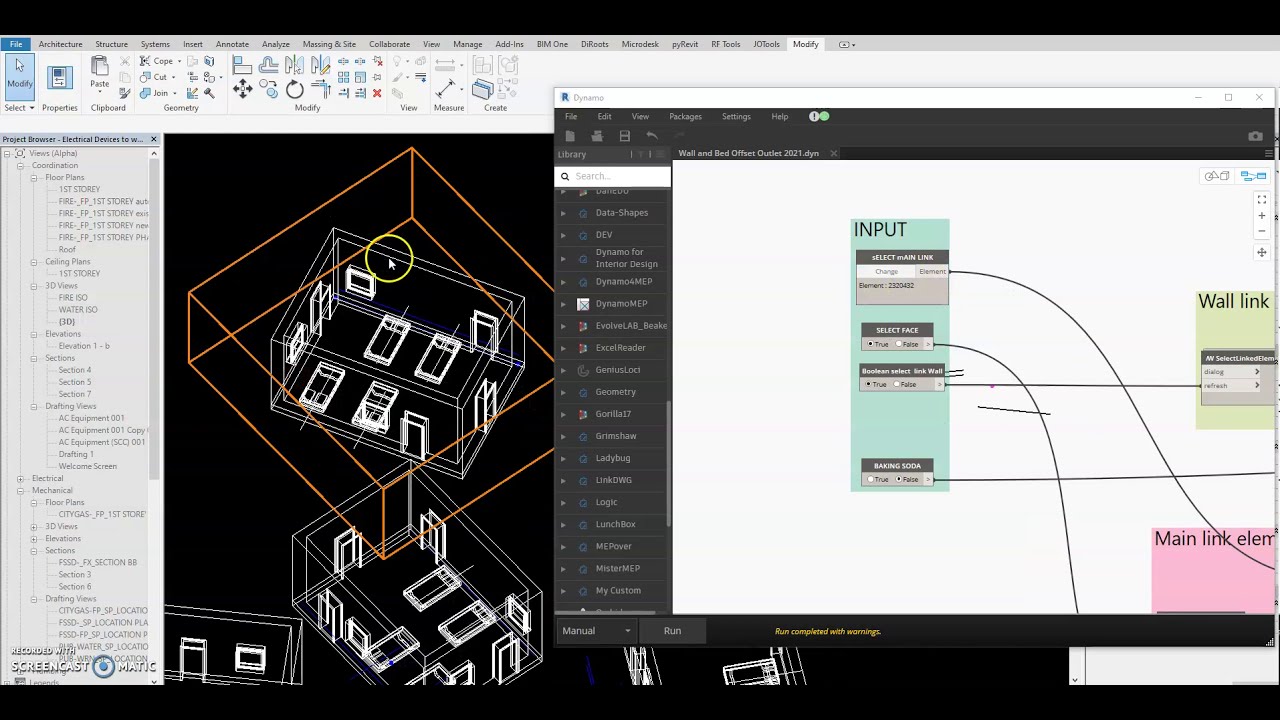Switch to Dynamo 3D background preview view
This screenshot has height=720, width=1280.
[1217, 176]
